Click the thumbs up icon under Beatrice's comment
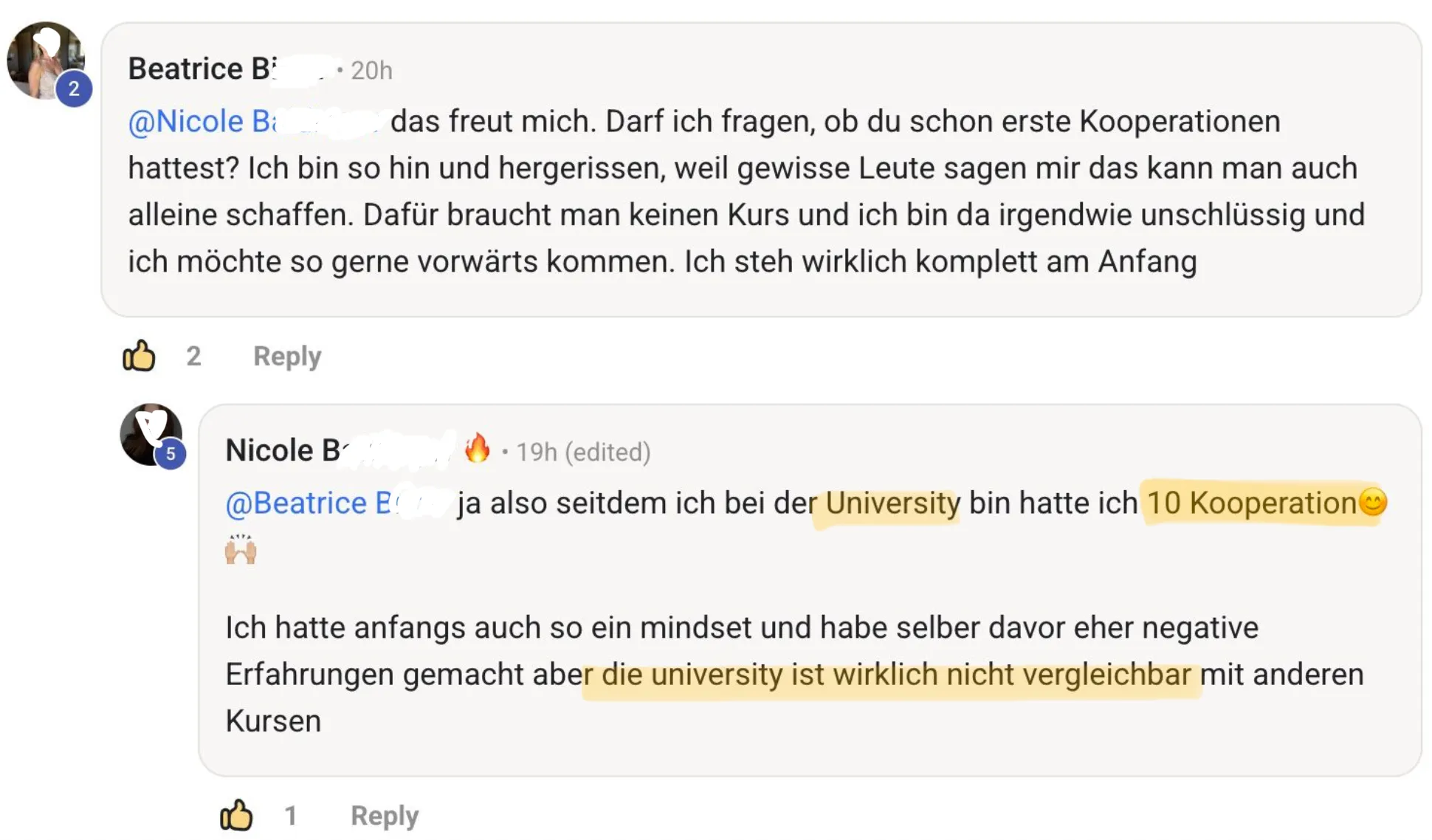This screenshot has width=1432, height=840. pyautogui.click(x=140, y=356)
